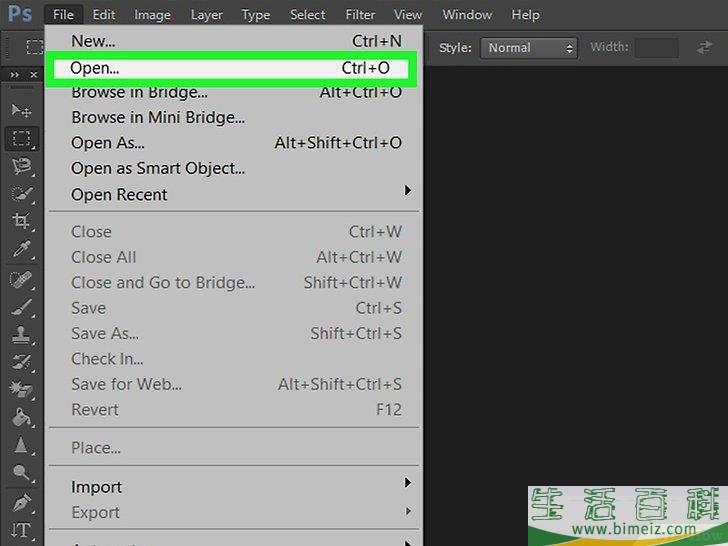The width and height of the screenshot is (728, 546).
Task: Open the Filter menu
Action: pyautogui.click(x=360, y=15)
